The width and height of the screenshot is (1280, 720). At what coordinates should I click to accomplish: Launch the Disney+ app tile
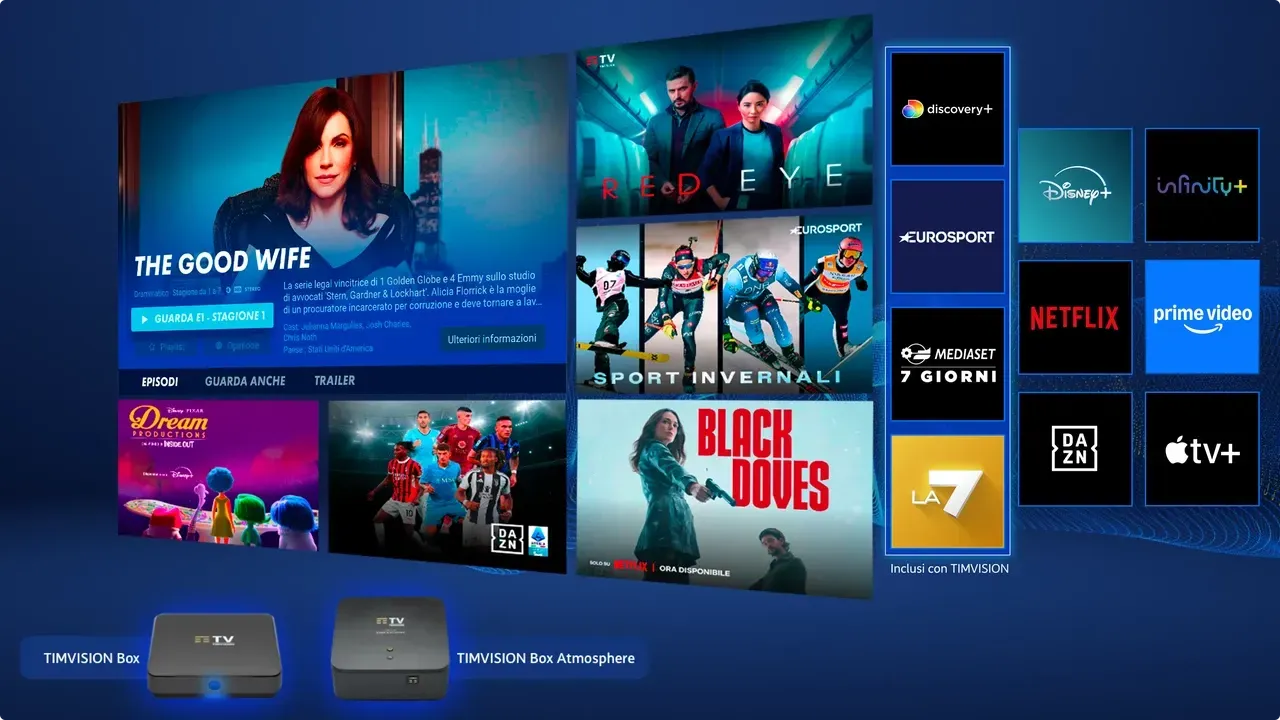pos(1075,186)
